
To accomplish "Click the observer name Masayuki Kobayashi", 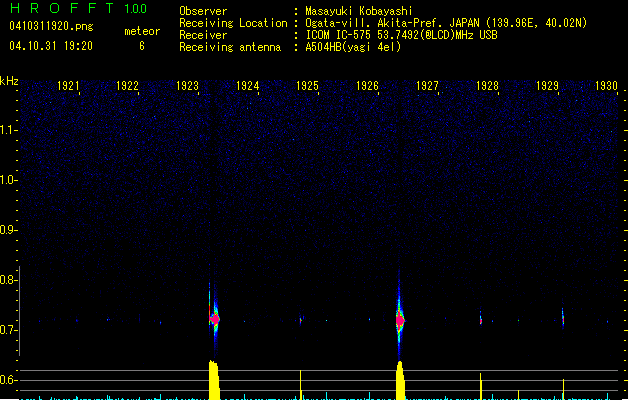I will 359,11.
